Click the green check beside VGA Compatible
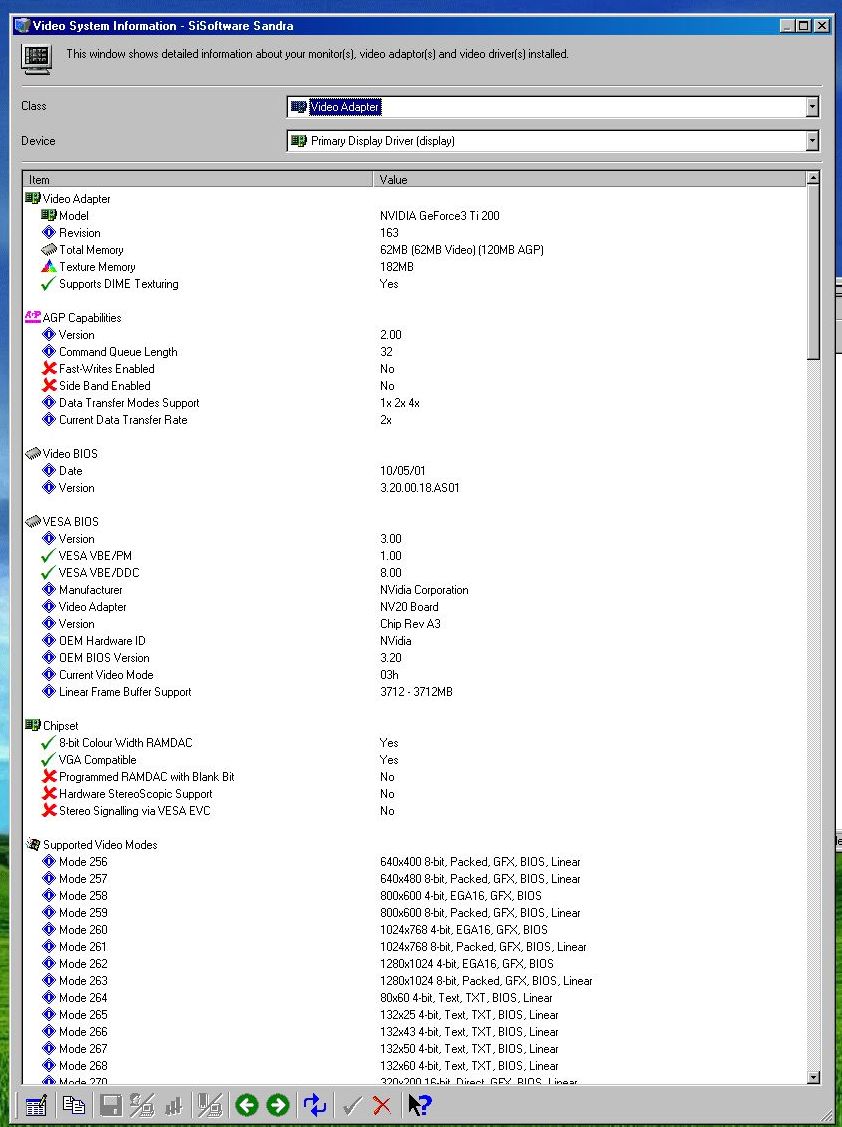842x1127 pixels. coord(49,760)
